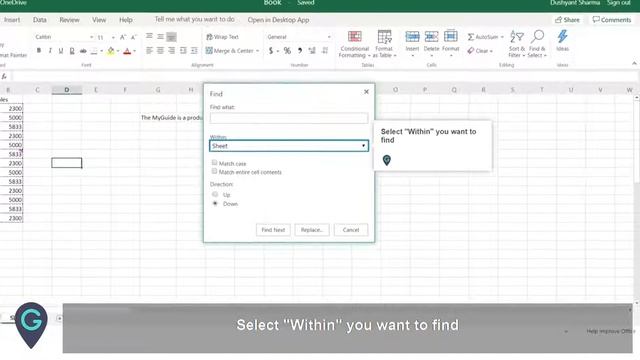Select column header D

[67, 90]
